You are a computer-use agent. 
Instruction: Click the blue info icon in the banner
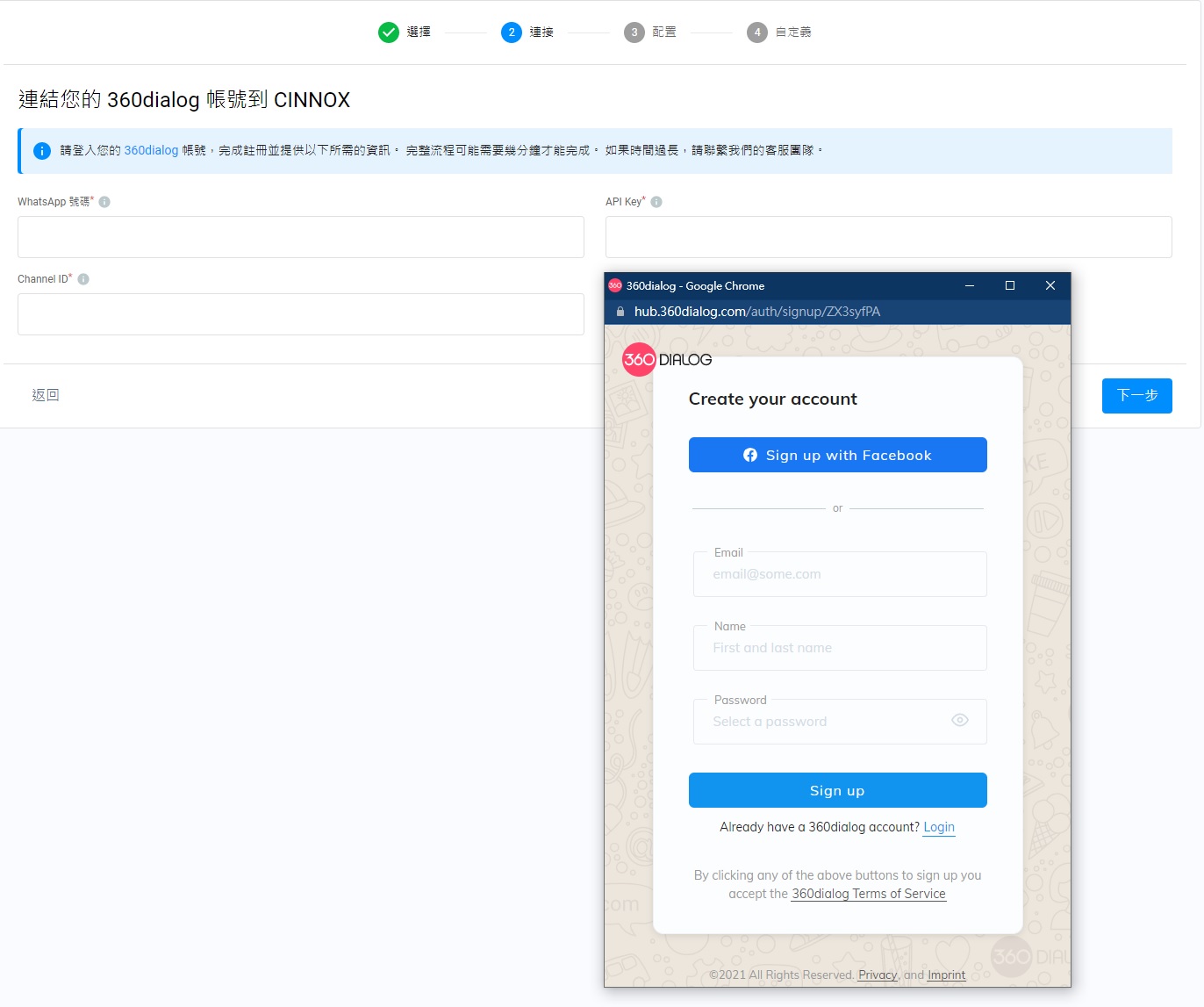point(42,151)
